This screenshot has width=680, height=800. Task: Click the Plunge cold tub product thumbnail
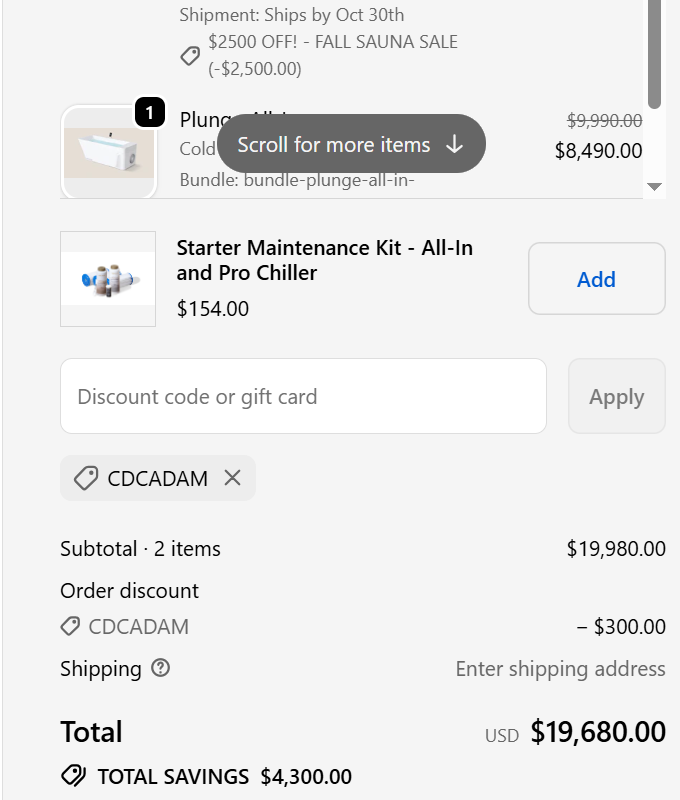click(109, 152)
